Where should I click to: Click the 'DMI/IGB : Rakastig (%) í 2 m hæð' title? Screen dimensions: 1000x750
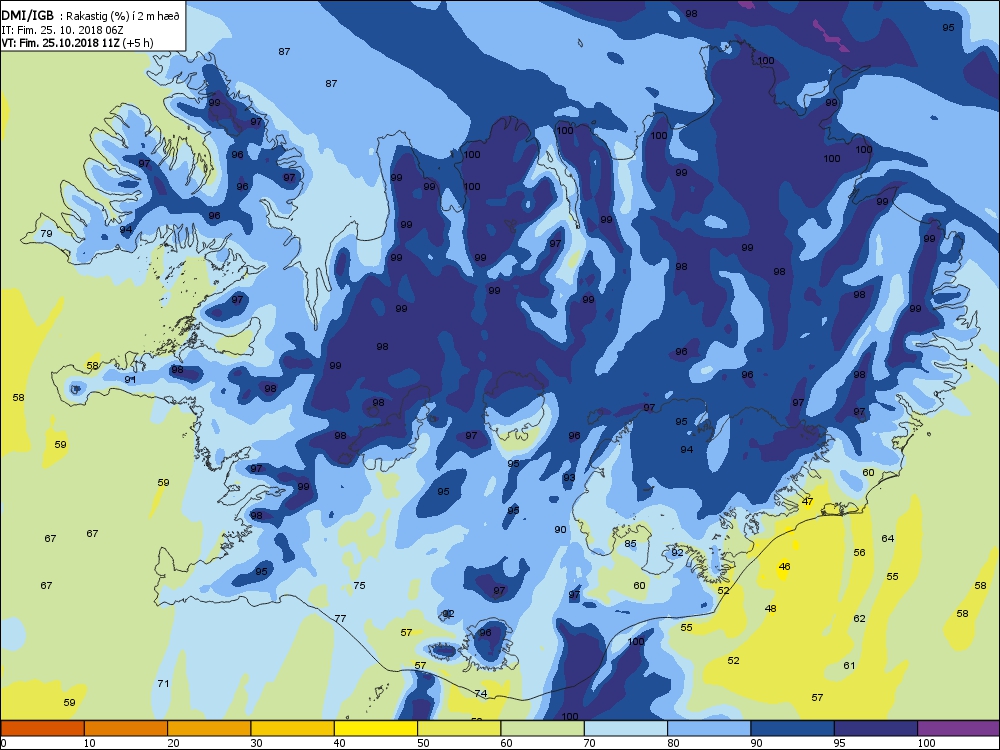(91, 16)
